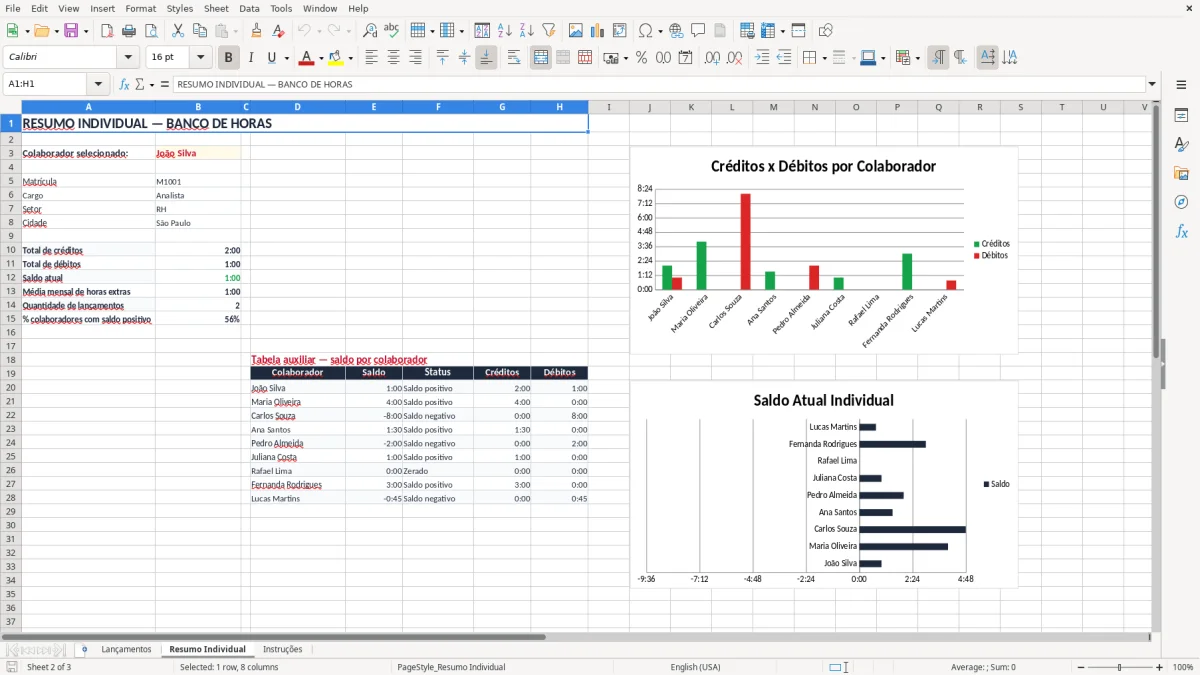
Task: Click the Print icon
Action: [x=129, y=31]
